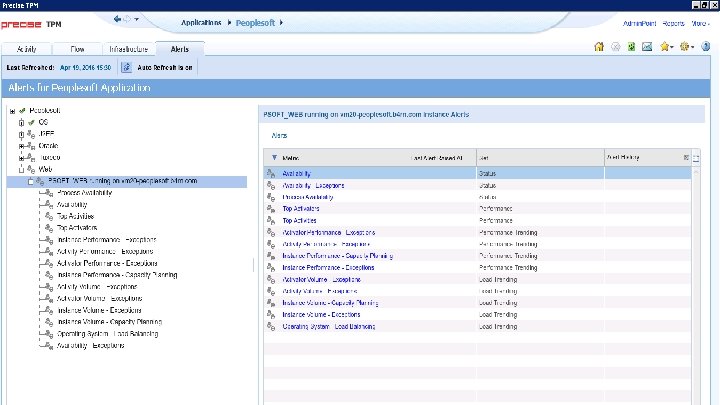Toggle the Auto Refresh icon button

coord(126,68)
